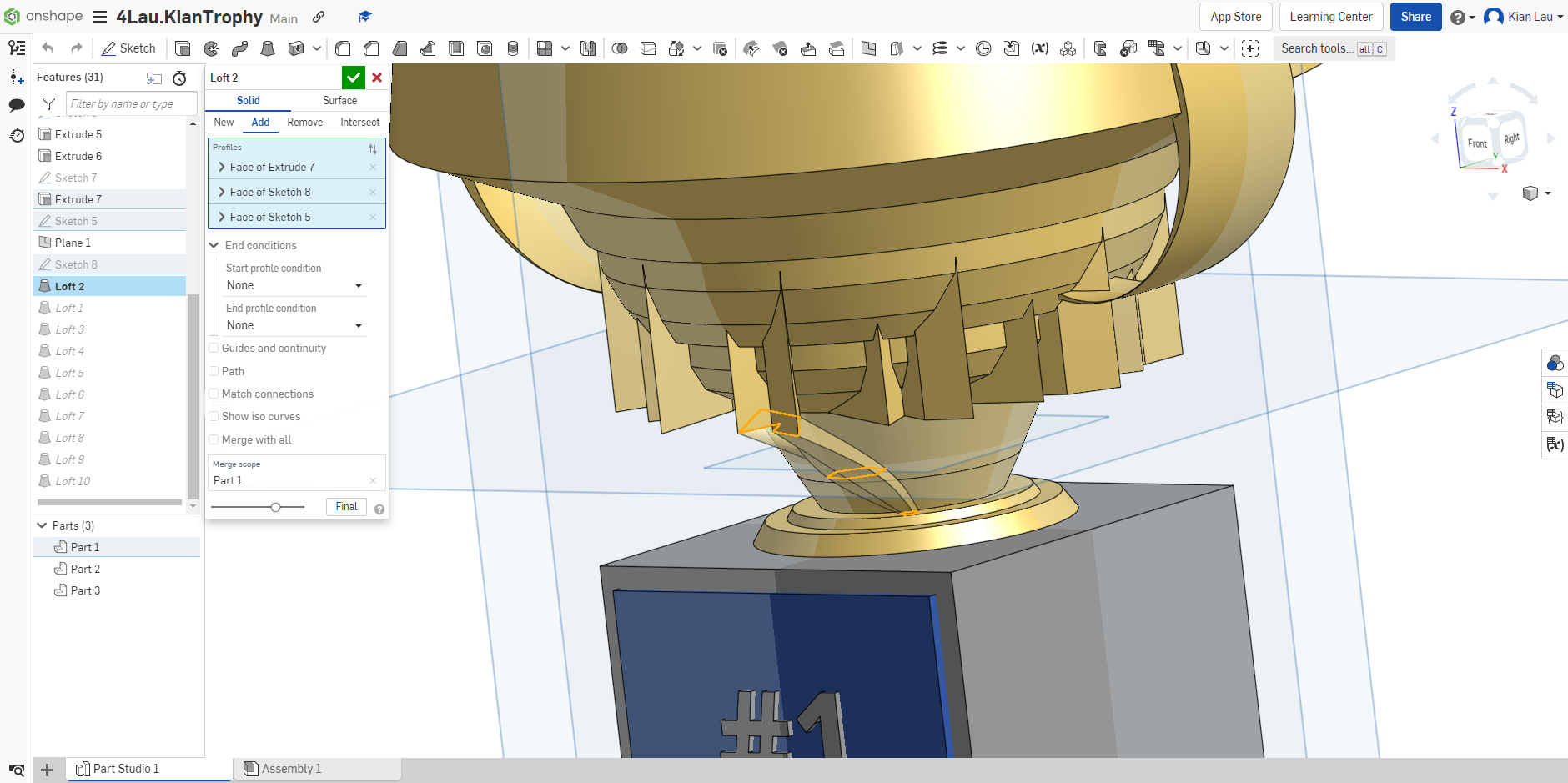Click the Share button

pos(1415,17)
